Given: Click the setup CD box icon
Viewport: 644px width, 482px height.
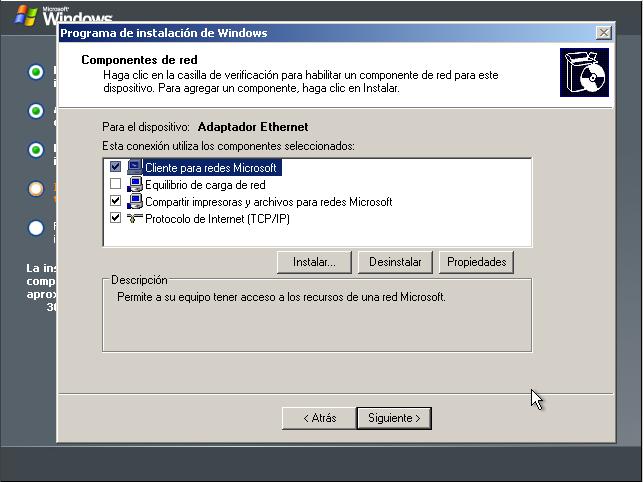Looking at the screenshot, I should 584,73.
